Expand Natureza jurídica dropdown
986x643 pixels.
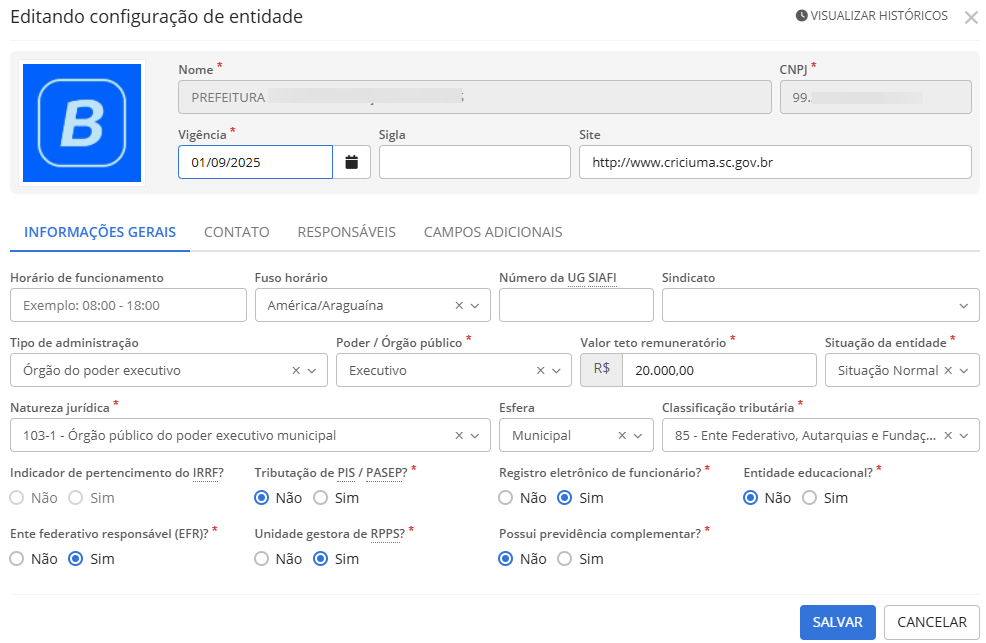[x=475, y=436]
